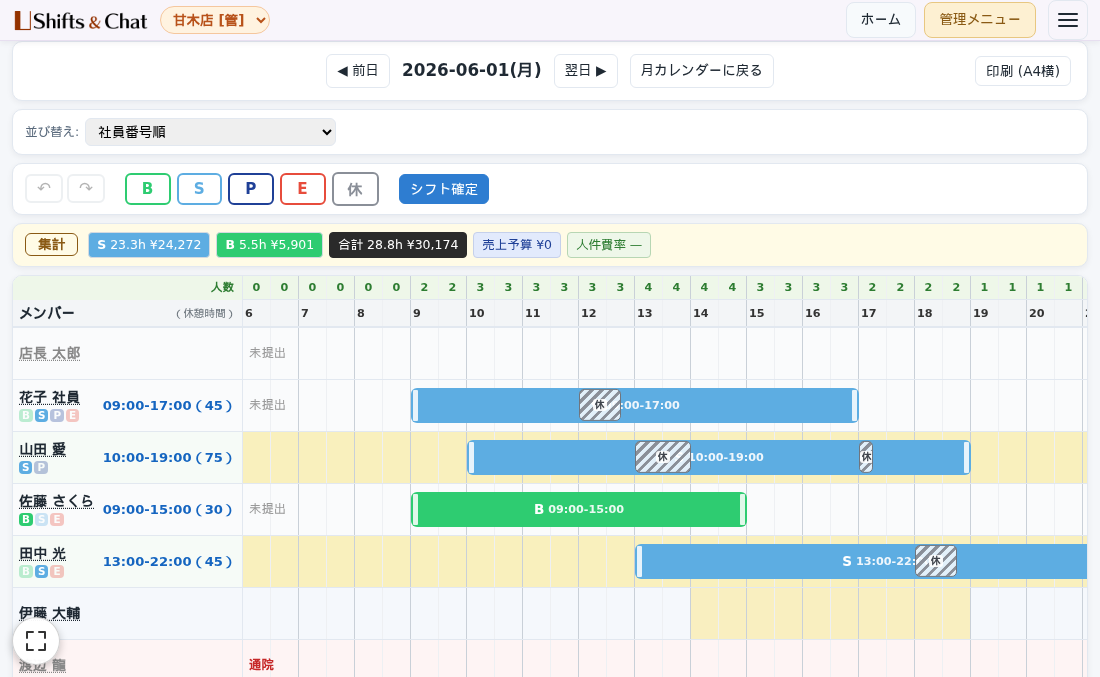The height and width of the screenshot is (677, 1100).
Task: Click the S skill badge under 山田 愛
Action: point(26,467)
